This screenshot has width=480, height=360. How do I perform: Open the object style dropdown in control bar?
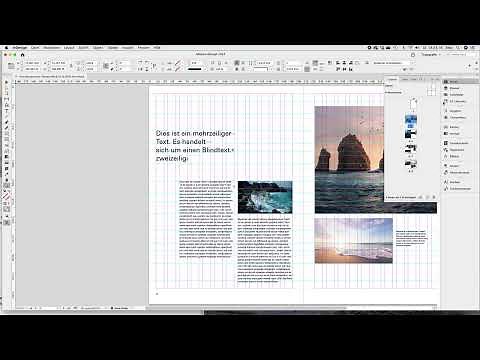point(392,63)
